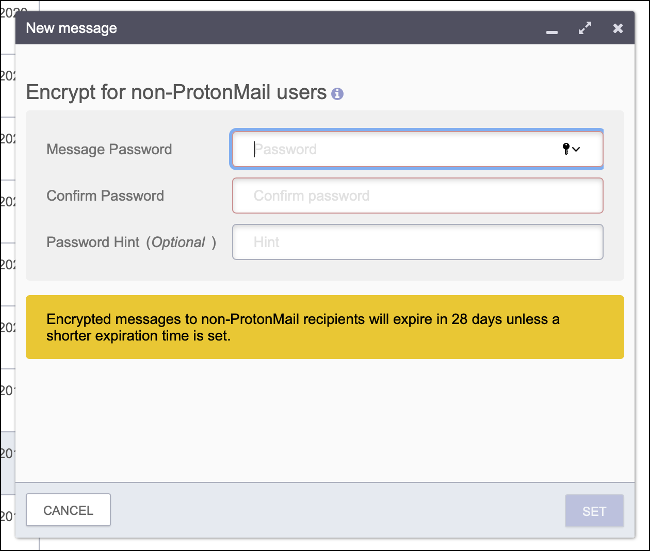Select the Password Hint text box
Viewport: 650px width, 551px height.
pyautogui.click(x=417, y=242)
